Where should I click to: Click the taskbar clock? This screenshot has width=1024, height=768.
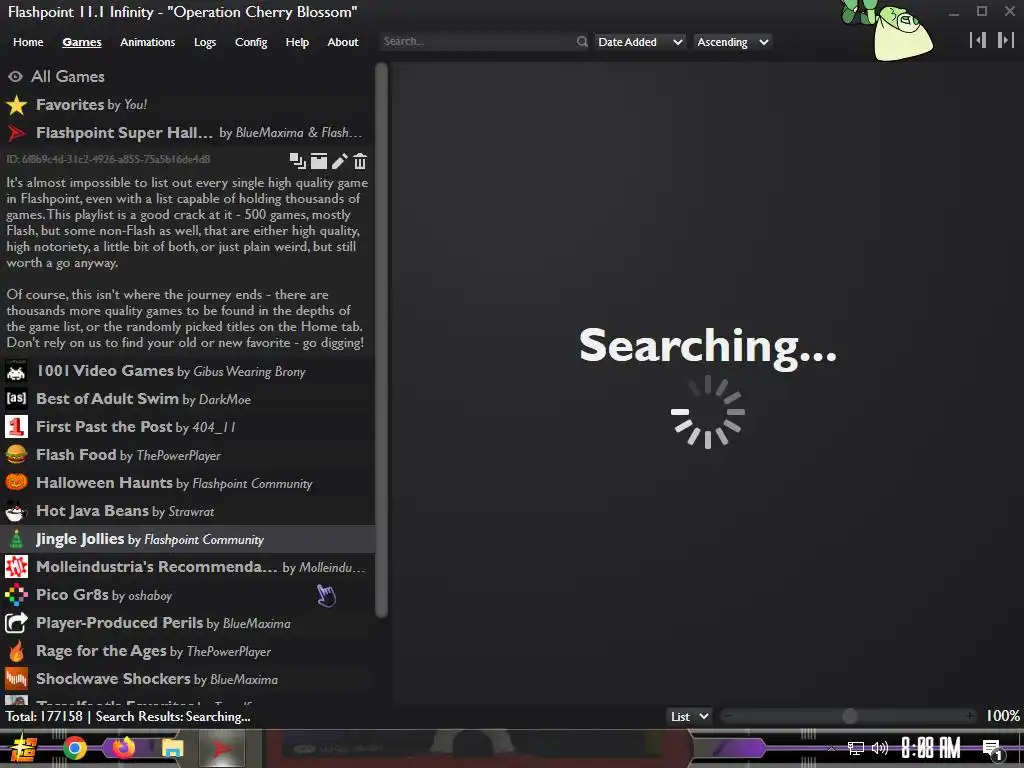click(931, 748)
